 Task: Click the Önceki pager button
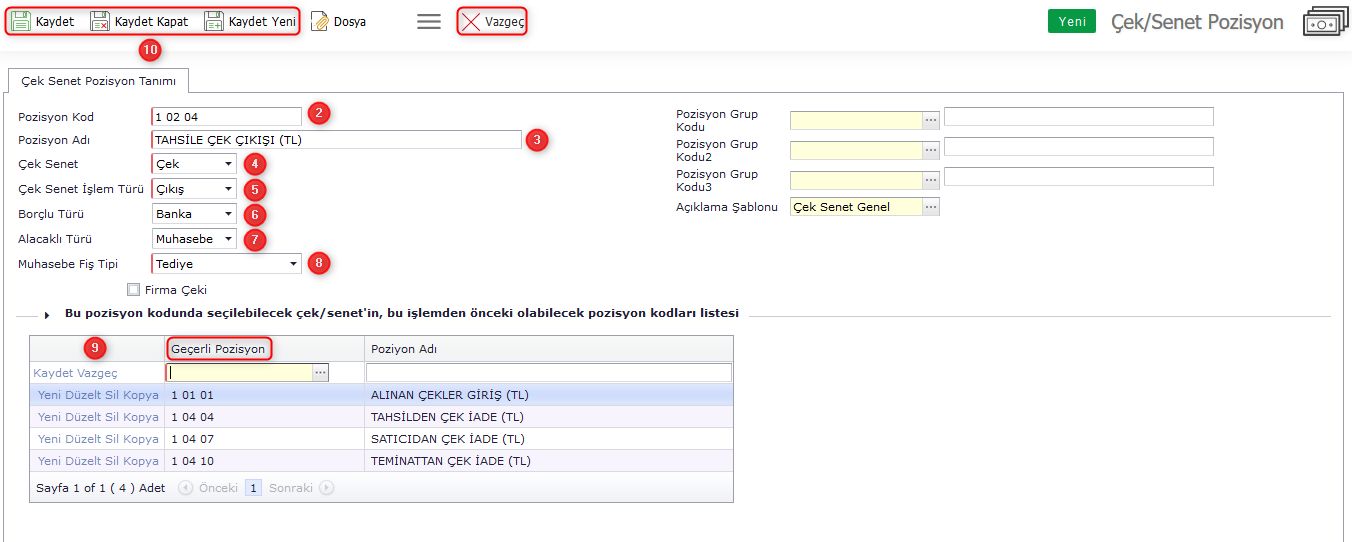209,488
